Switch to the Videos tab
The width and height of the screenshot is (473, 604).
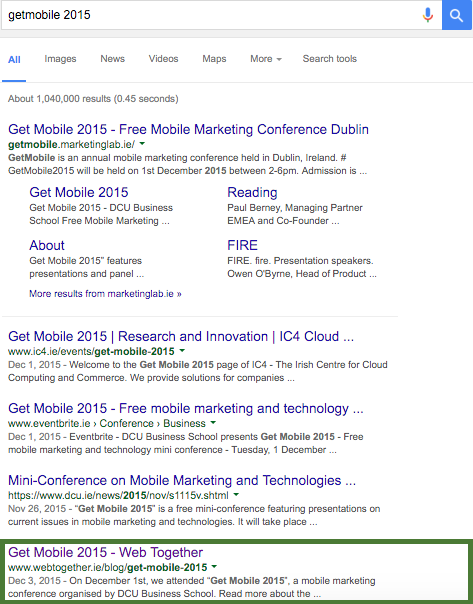[163, 59]
